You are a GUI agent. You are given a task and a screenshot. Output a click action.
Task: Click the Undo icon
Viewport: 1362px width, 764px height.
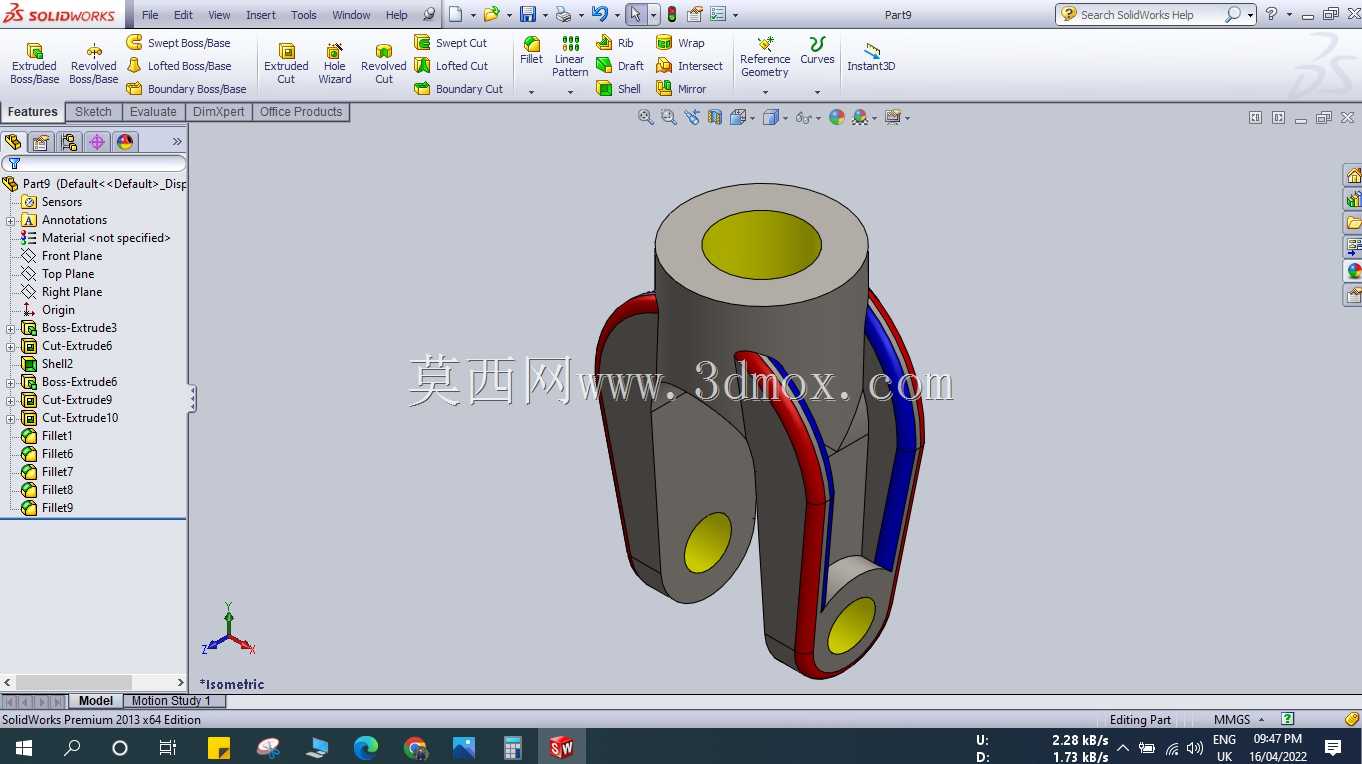click(x=599, y=14)
